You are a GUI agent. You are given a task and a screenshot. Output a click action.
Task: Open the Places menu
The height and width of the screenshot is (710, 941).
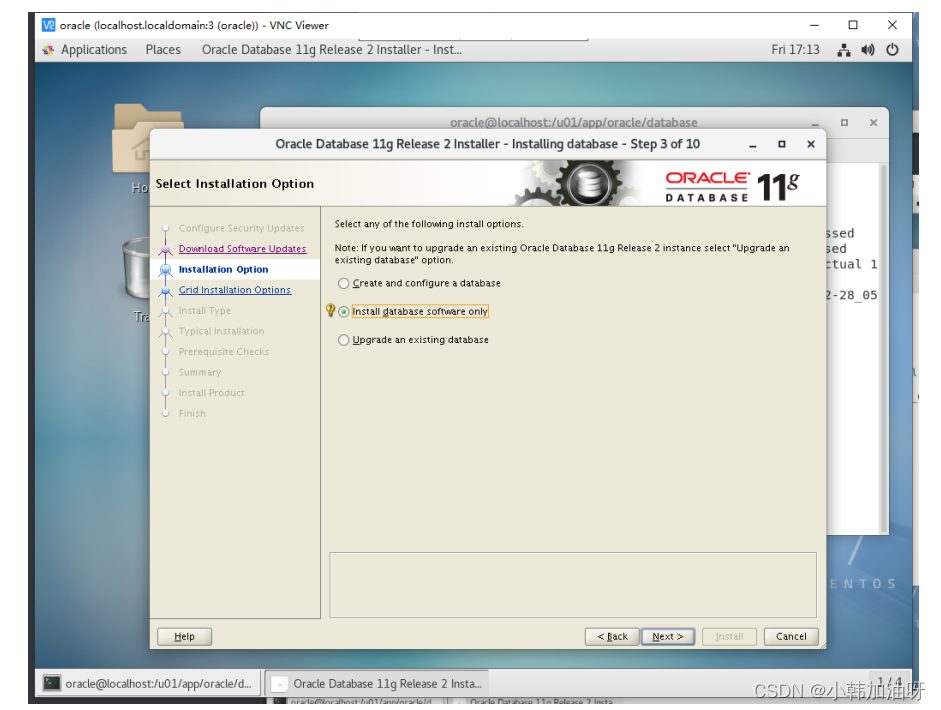click(163, 50)
